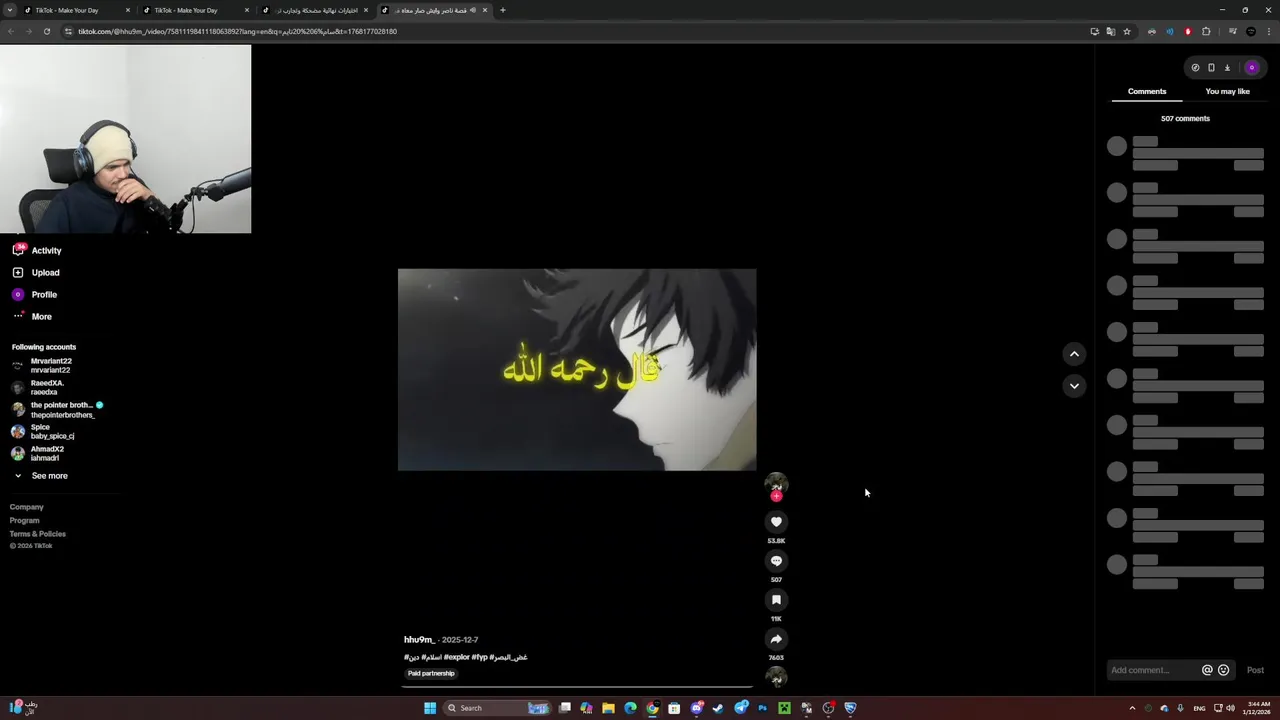The image size is (1280, 720).
Task: Open comments via the speech bubble icon
Action: pos(776,561)
